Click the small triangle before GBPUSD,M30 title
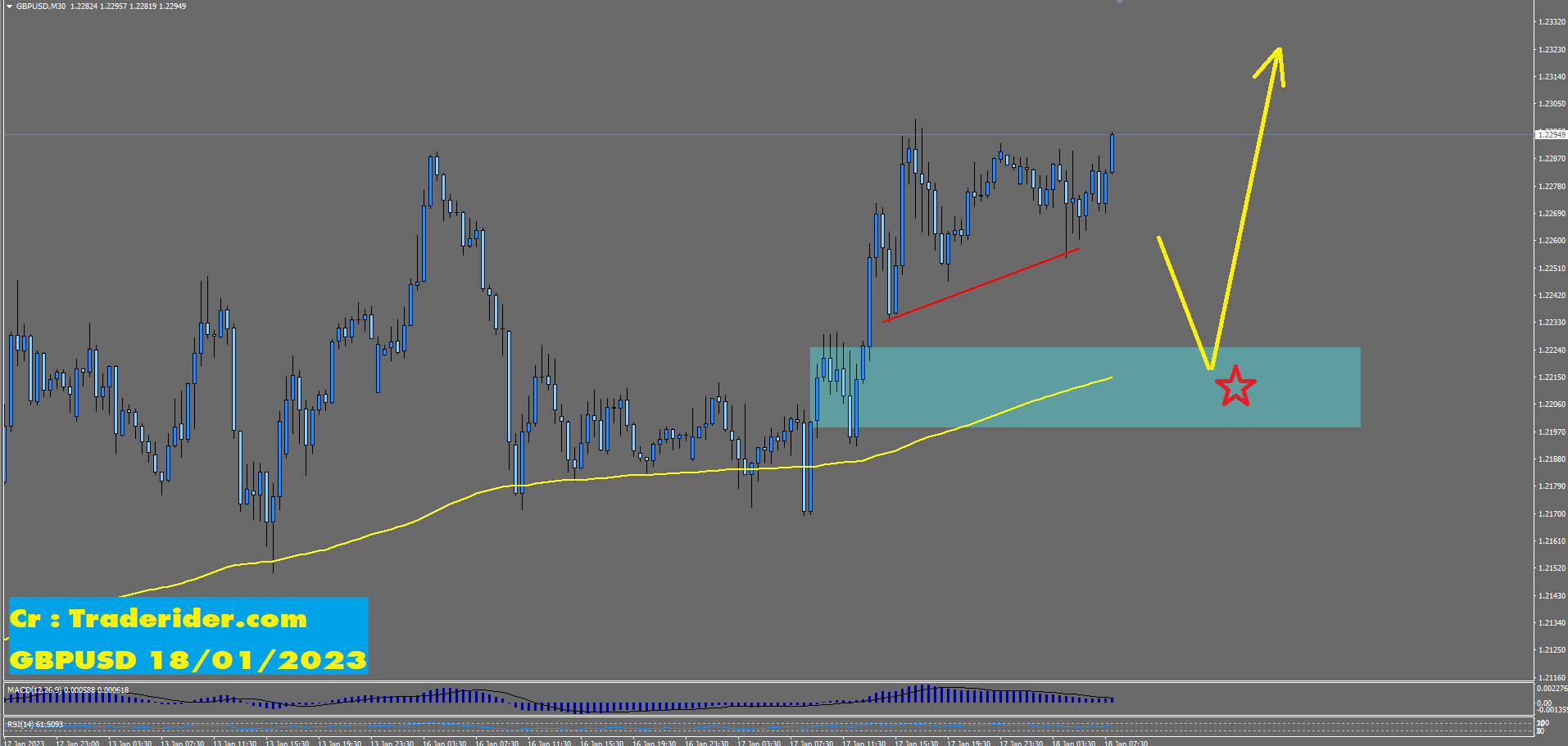Viewport: 1568px width, 746px height. pos(9,6)
